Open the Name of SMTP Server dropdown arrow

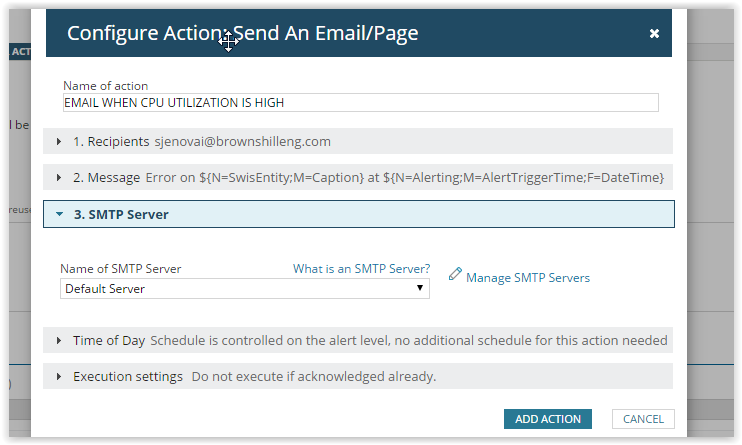point(419,288)
